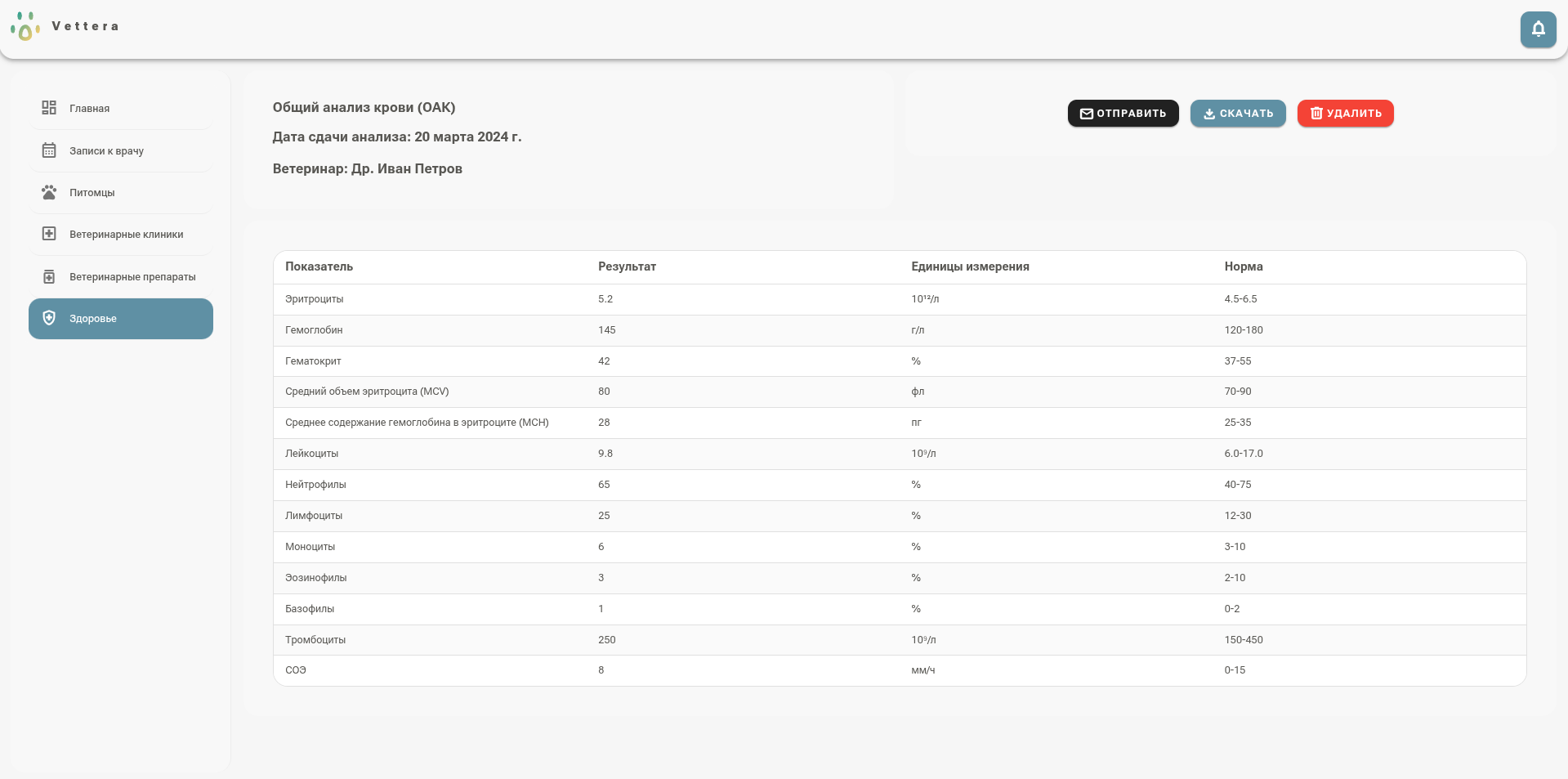Select the Моноциты row label
The image size is (1568, 779).
tap(310, 547)
